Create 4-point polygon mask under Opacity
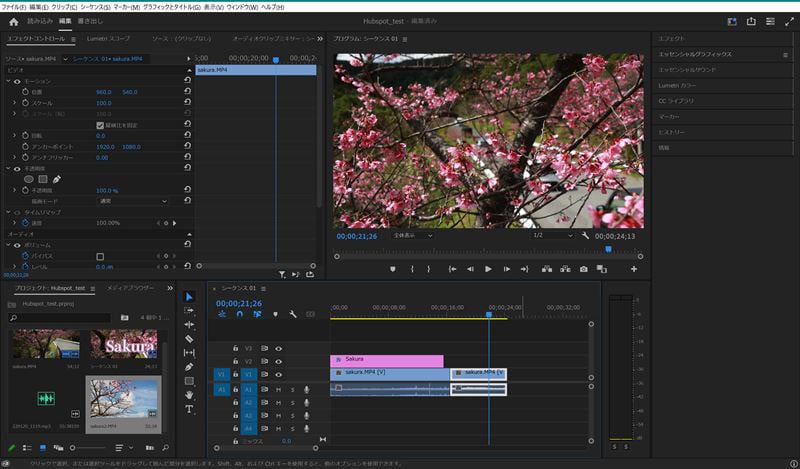Image resolution: width=800 pixels, height=469 pixels. [x=43, y=179]
